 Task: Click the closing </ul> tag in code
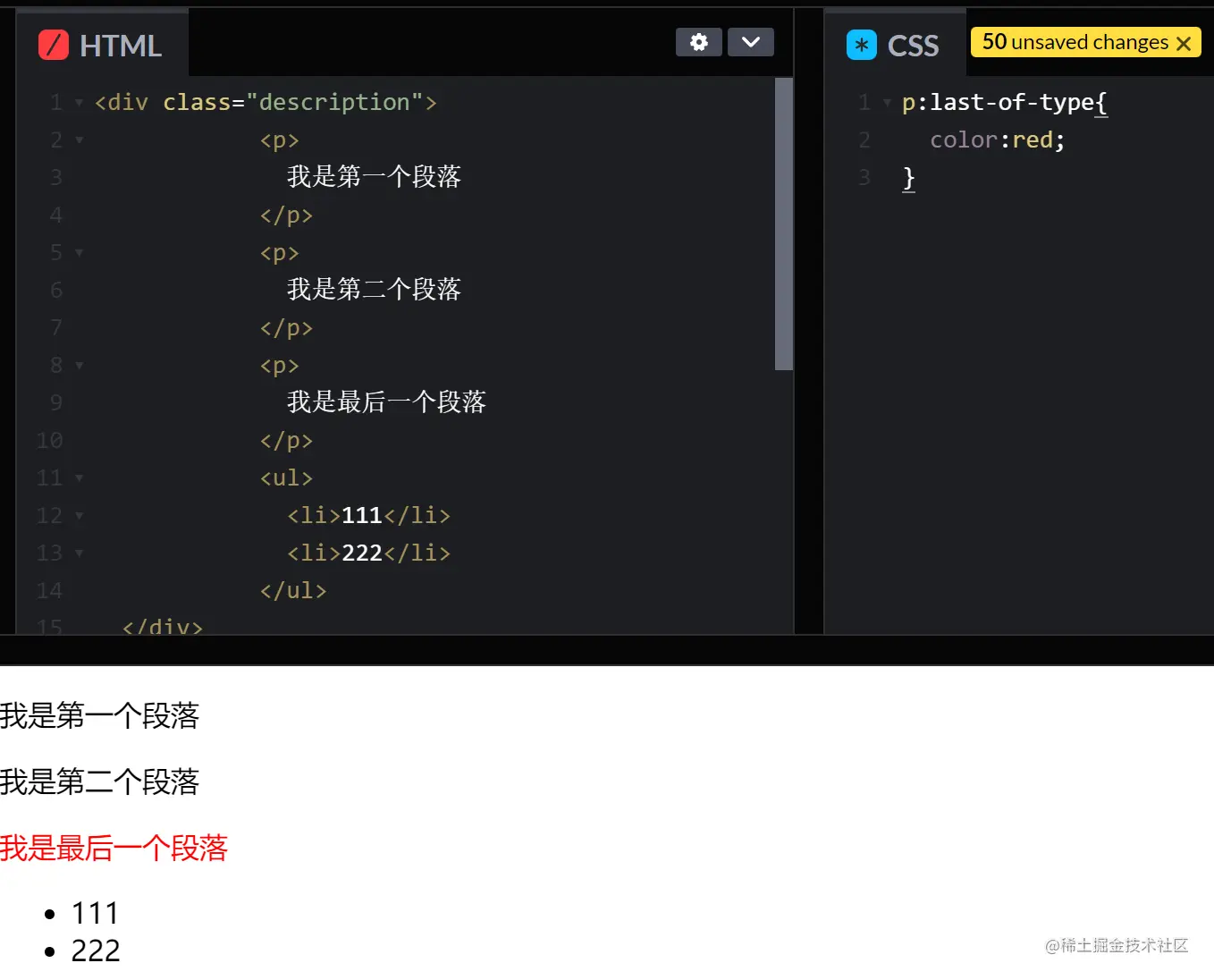[293, 590]
